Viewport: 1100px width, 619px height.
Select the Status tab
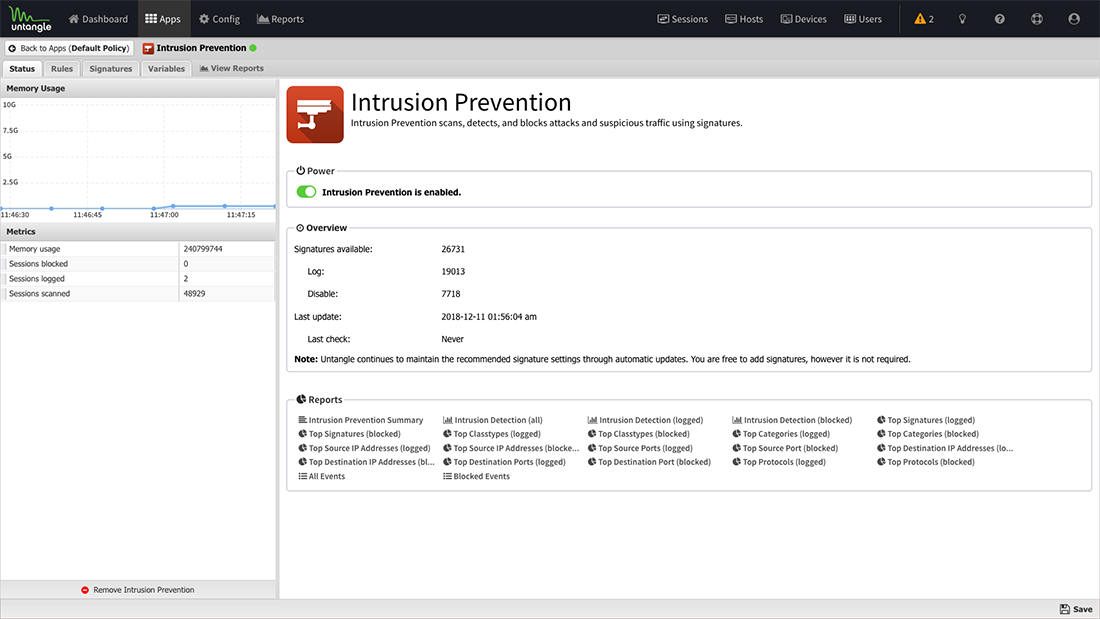[x=22, y=69]
